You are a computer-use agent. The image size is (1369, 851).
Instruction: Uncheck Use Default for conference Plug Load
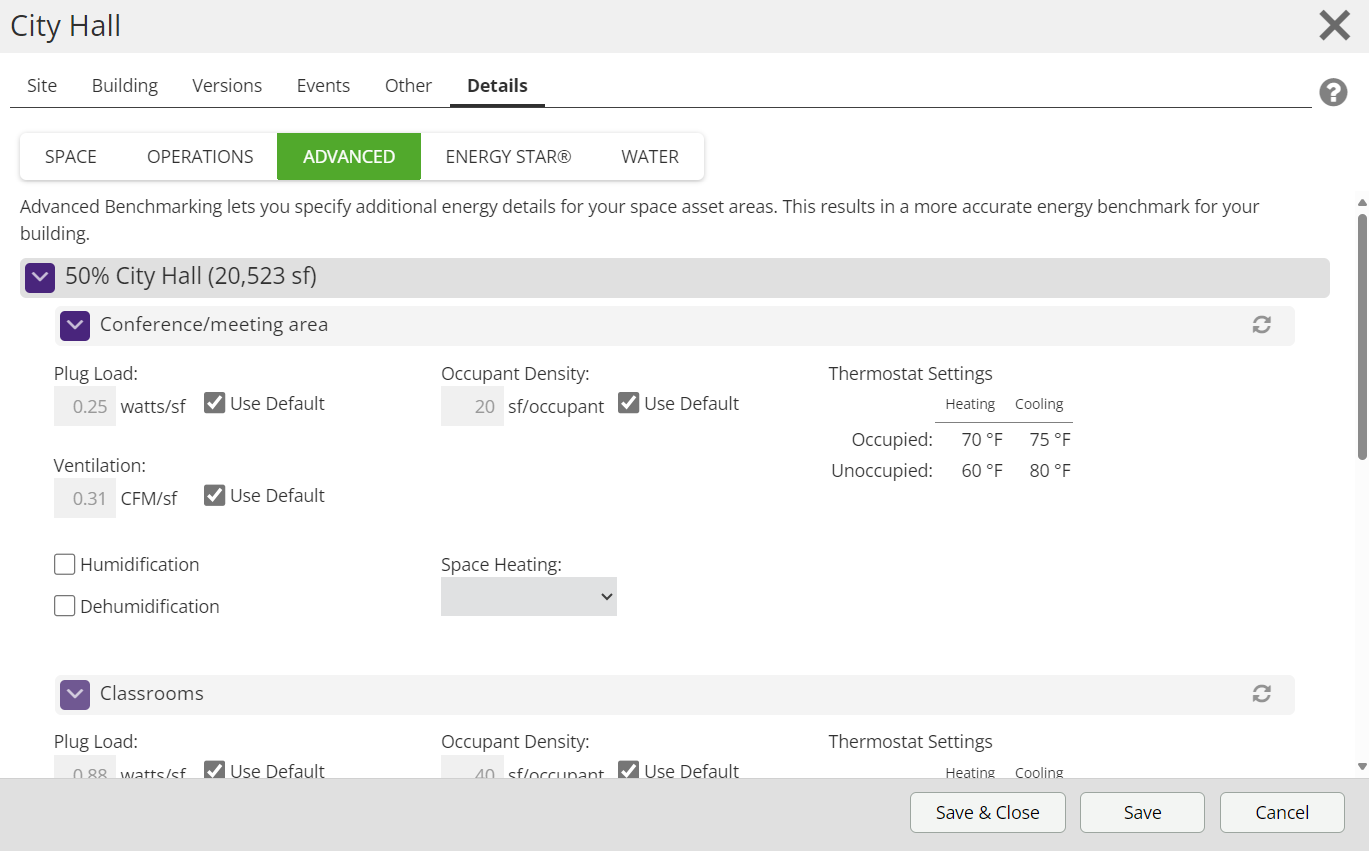(214, 403)
